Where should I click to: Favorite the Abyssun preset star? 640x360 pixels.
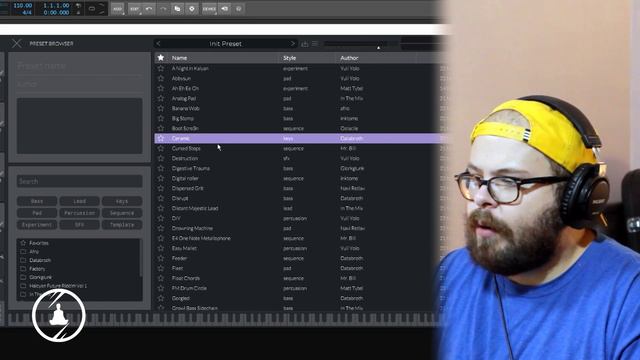161,78
